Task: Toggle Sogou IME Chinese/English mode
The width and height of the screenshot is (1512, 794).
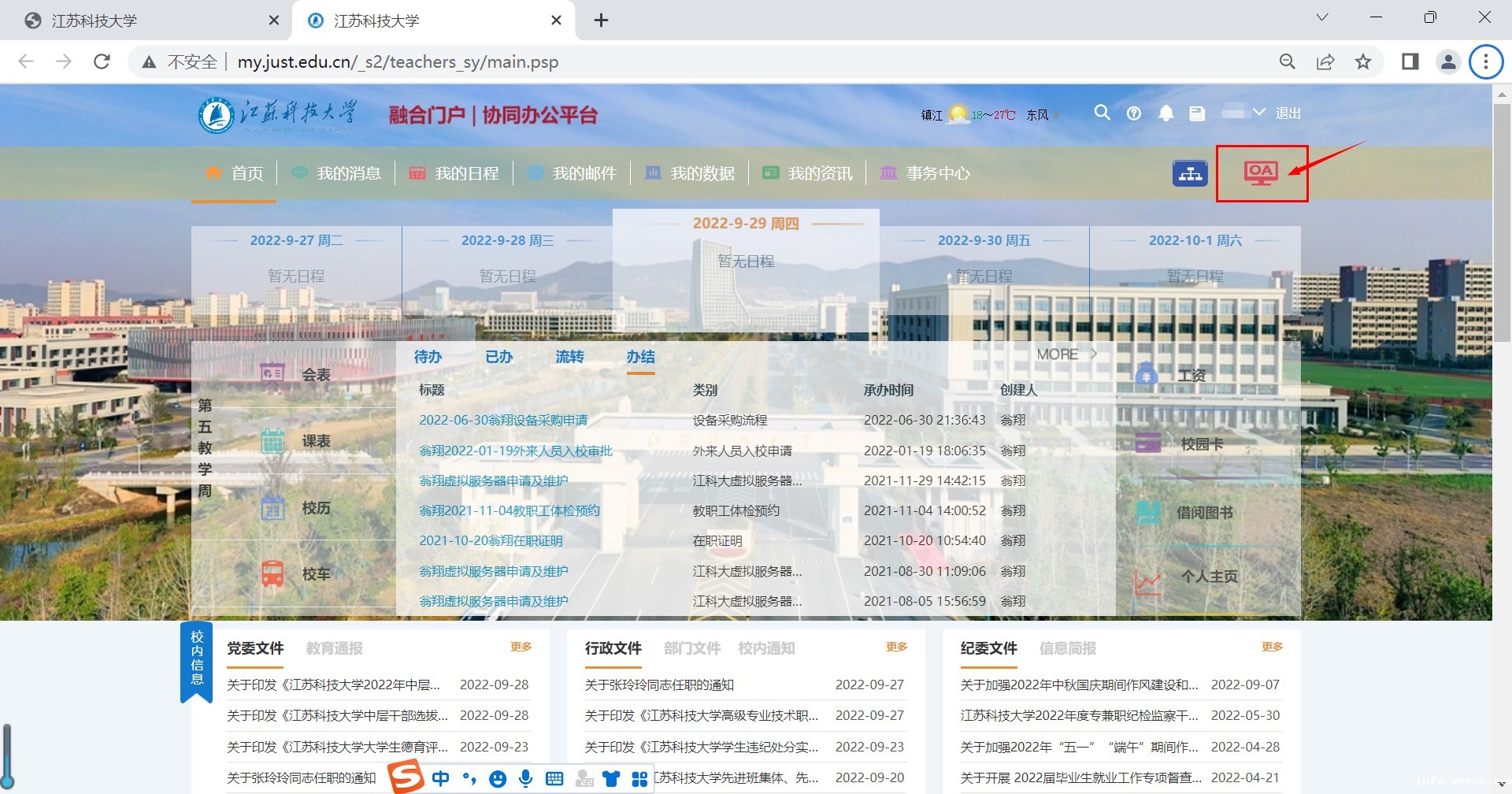Action: 440,778
